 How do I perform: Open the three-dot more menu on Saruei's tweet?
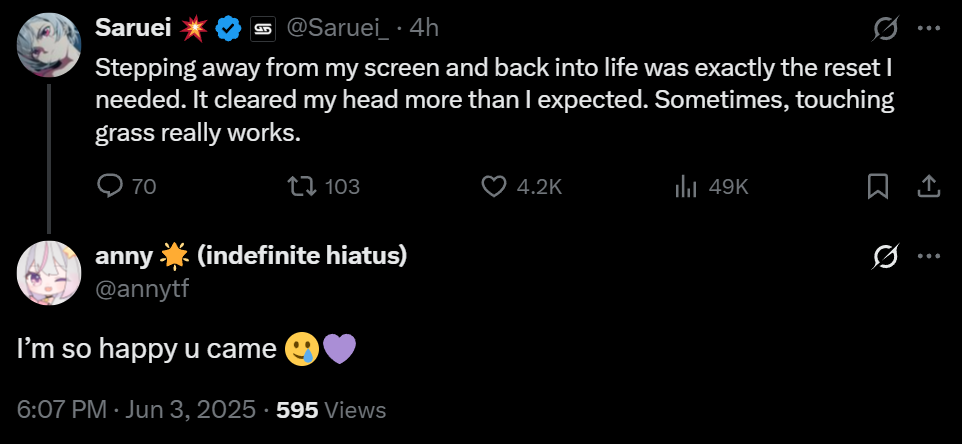pyautogui.click(x=929, y=29)
